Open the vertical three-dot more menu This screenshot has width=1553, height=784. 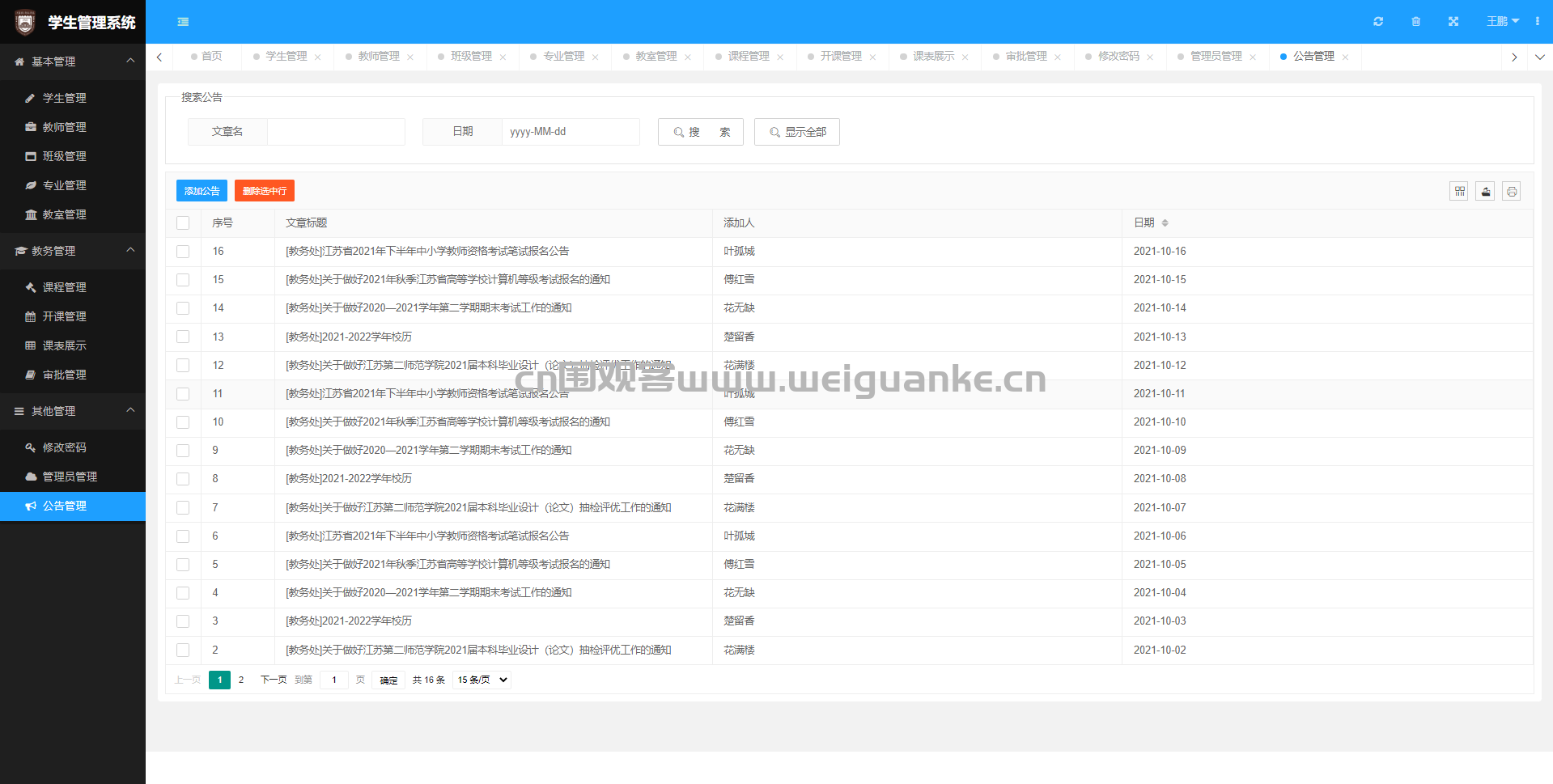click(1537, 22)
